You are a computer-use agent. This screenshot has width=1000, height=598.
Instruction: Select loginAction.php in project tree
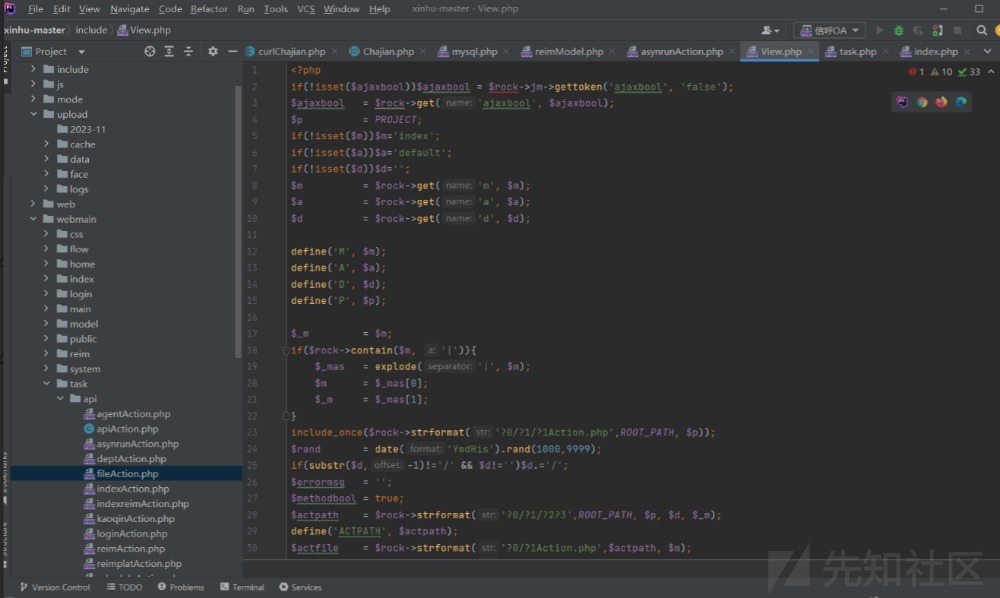(131, 534)
